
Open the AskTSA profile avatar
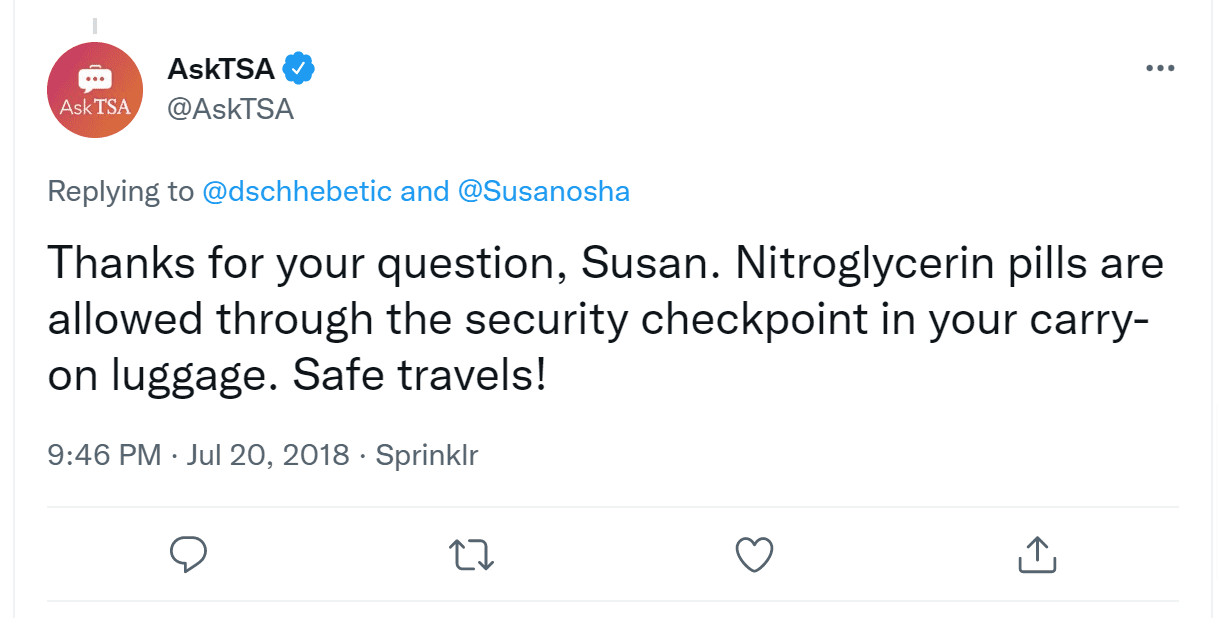click(95, 90)
